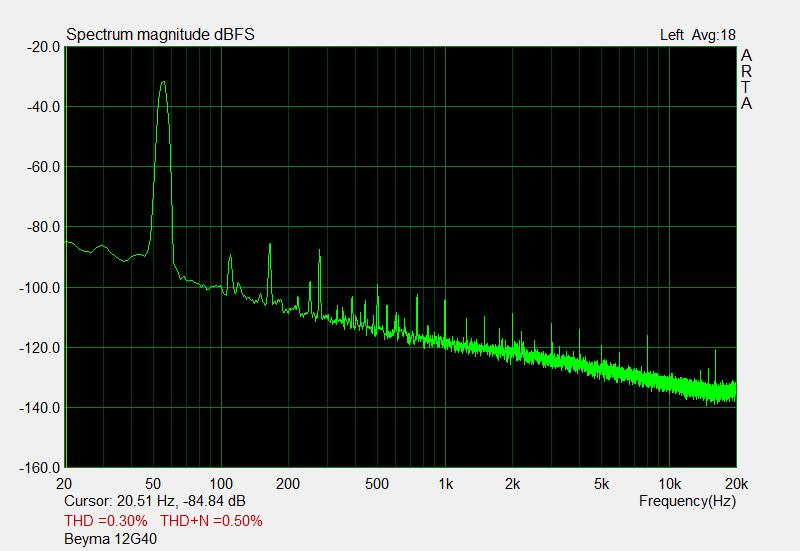Image resolution: width=800 pixels, height=551 pixels.
Task: Click the THD =0.30% readout
Action: [x=106, y=521]
